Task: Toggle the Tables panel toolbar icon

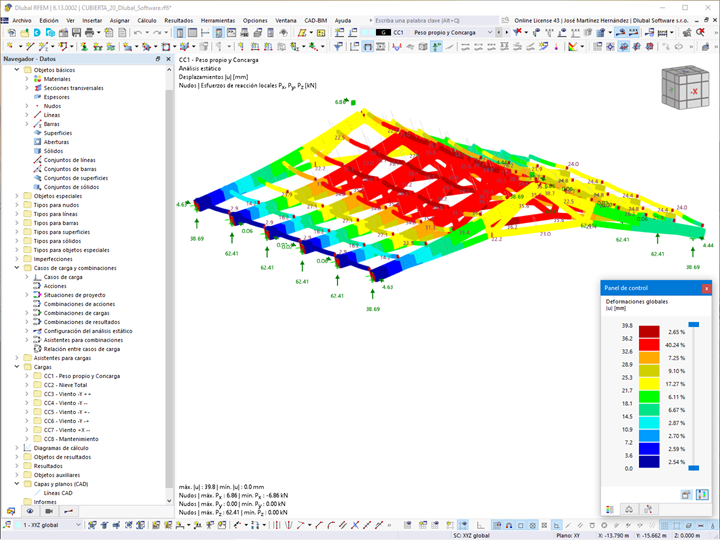Action: point(192,33)
